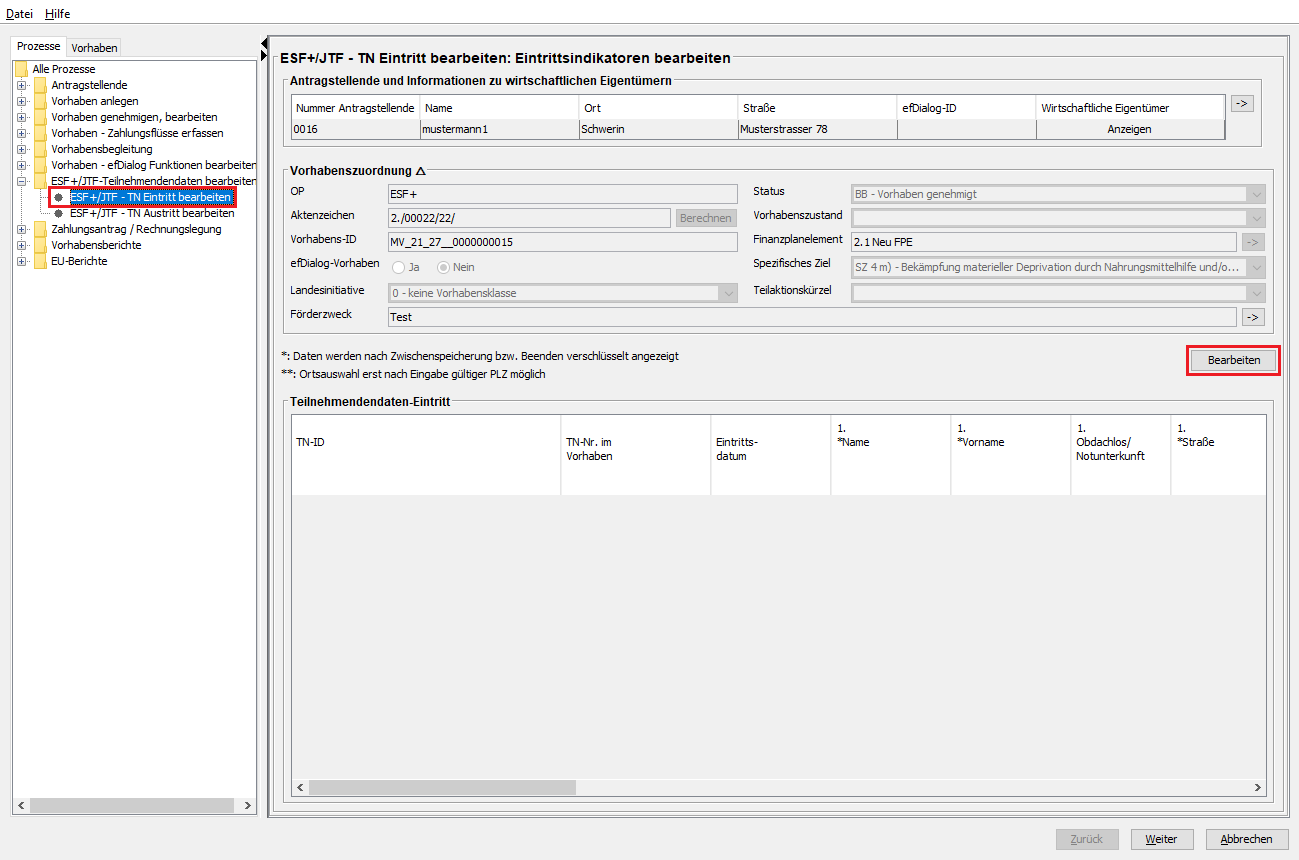Screen dimensions: 1299x860
Task: Click the participant table horizontal scrollbar thumb
Action: point(442,788)
